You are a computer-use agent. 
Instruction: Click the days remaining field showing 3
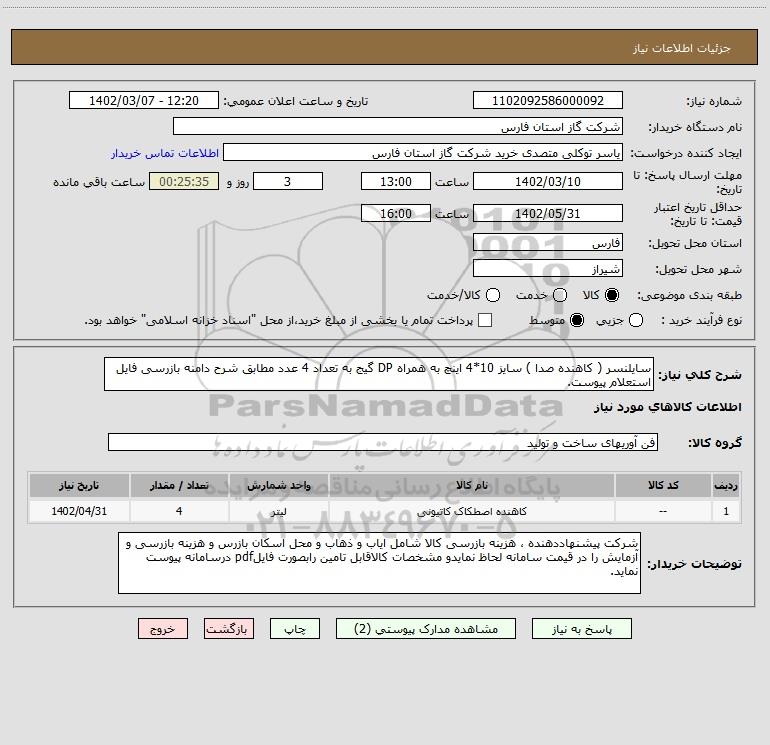point(288,182)
